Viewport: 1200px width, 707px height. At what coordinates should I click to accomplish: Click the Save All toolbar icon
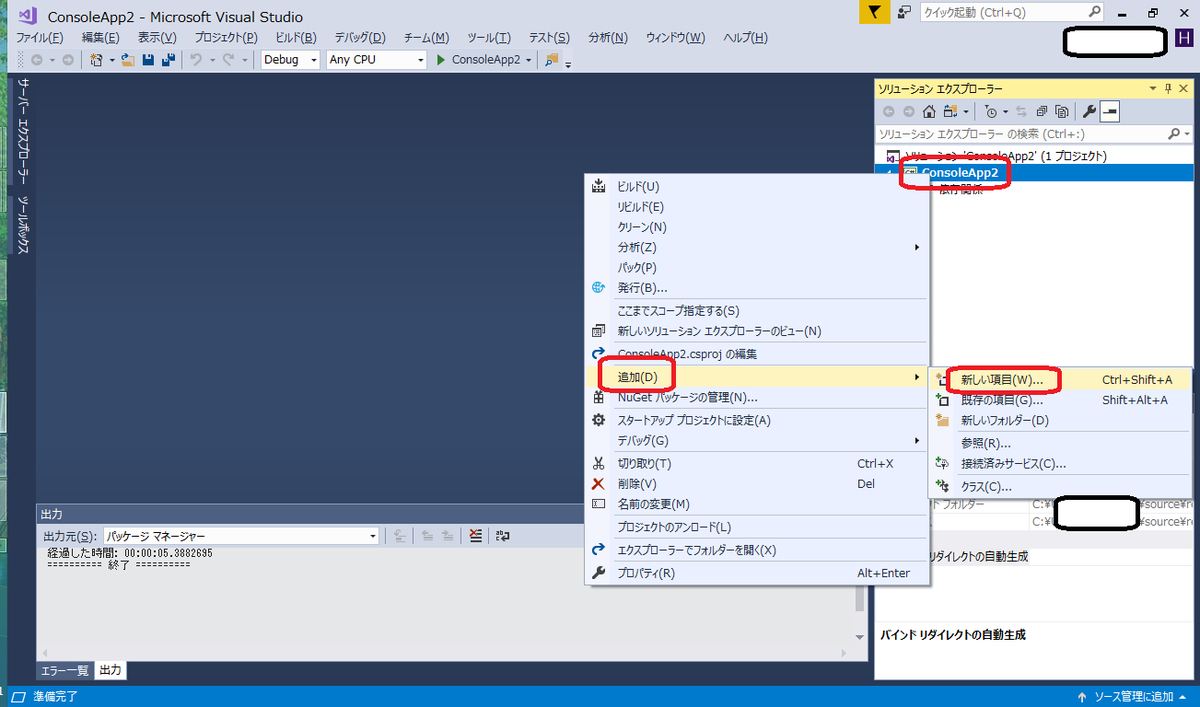(x=166, y=60)
